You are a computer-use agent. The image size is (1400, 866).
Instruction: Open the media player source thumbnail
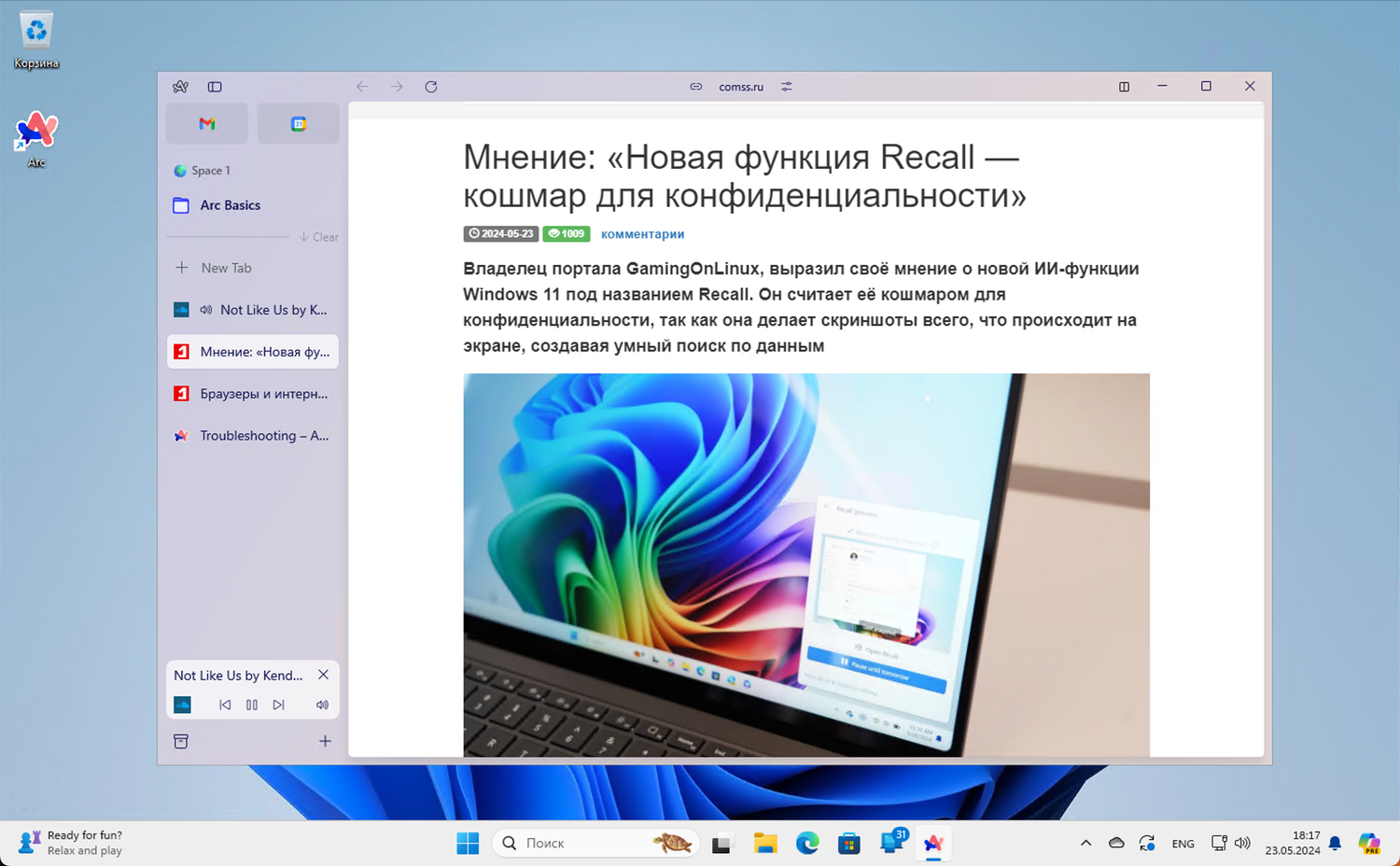pyautogui.click(x=182, y=705)
